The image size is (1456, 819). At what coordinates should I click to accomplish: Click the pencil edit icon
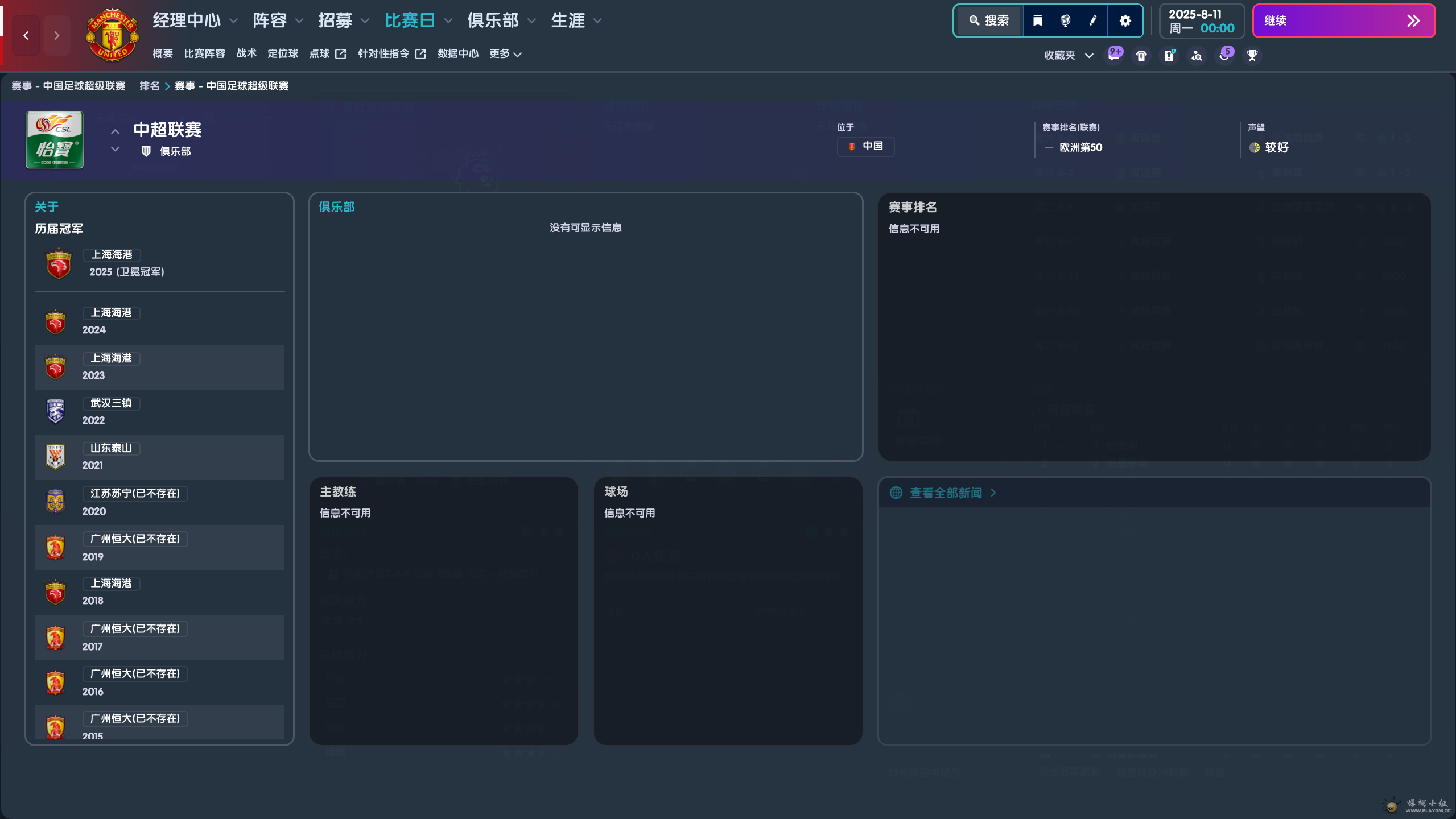(x=1093, y=21)
